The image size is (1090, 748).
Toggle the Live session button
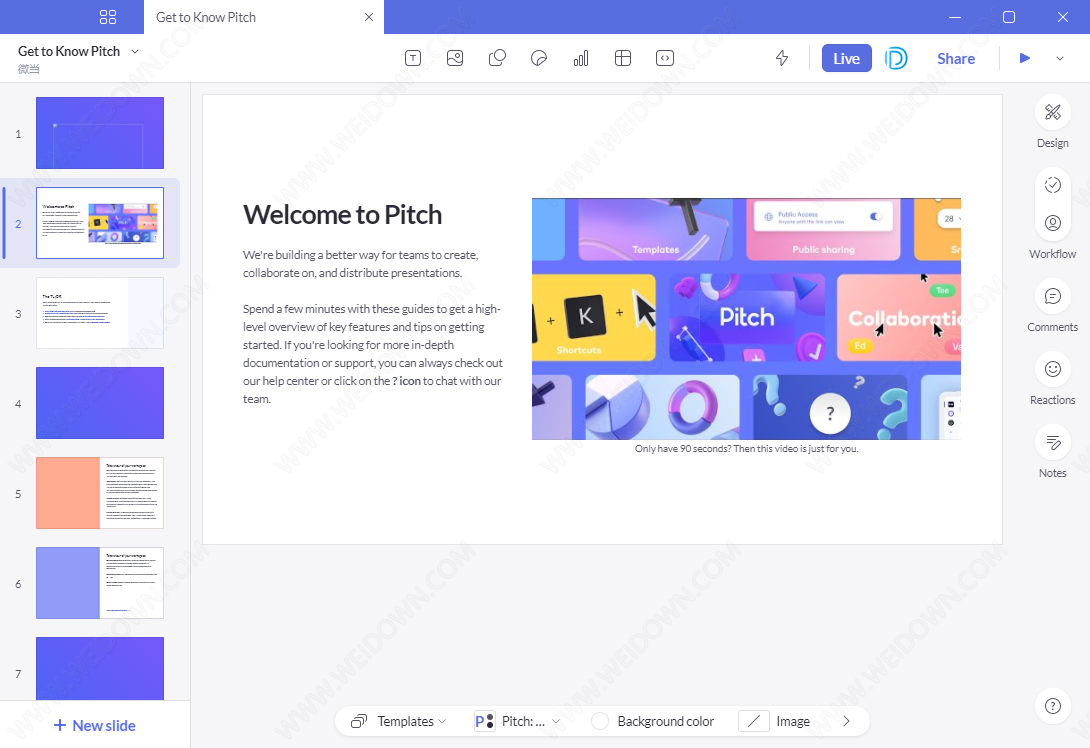tap(846, 58)
